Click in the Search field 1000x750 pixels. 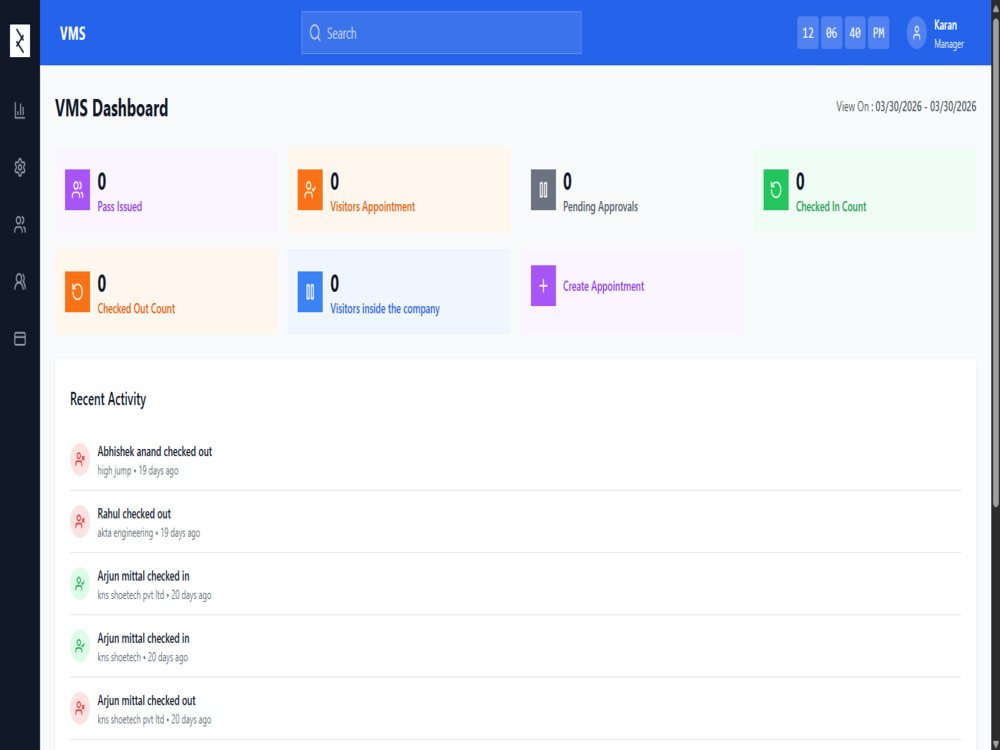(441, 33)
